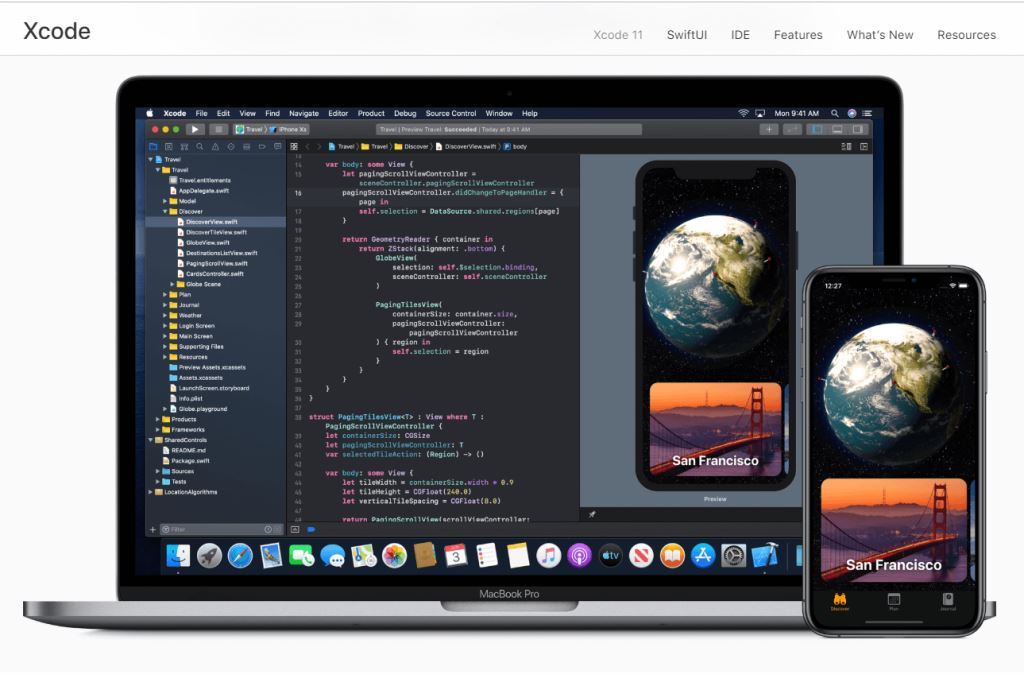Viewport: 1024px width, 686px height.
Task: Click the pin preview icon below canvas
Action: coord(592,515)
